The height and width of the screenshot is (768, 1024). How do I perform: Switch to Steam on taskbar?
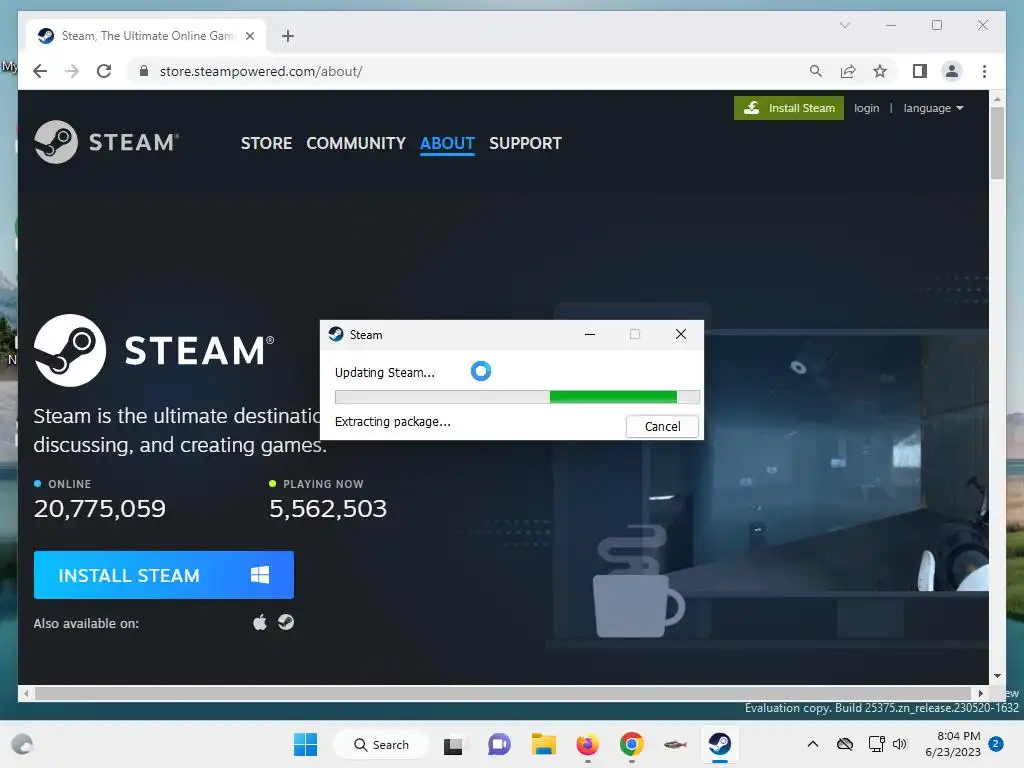(x=720, y=744)
